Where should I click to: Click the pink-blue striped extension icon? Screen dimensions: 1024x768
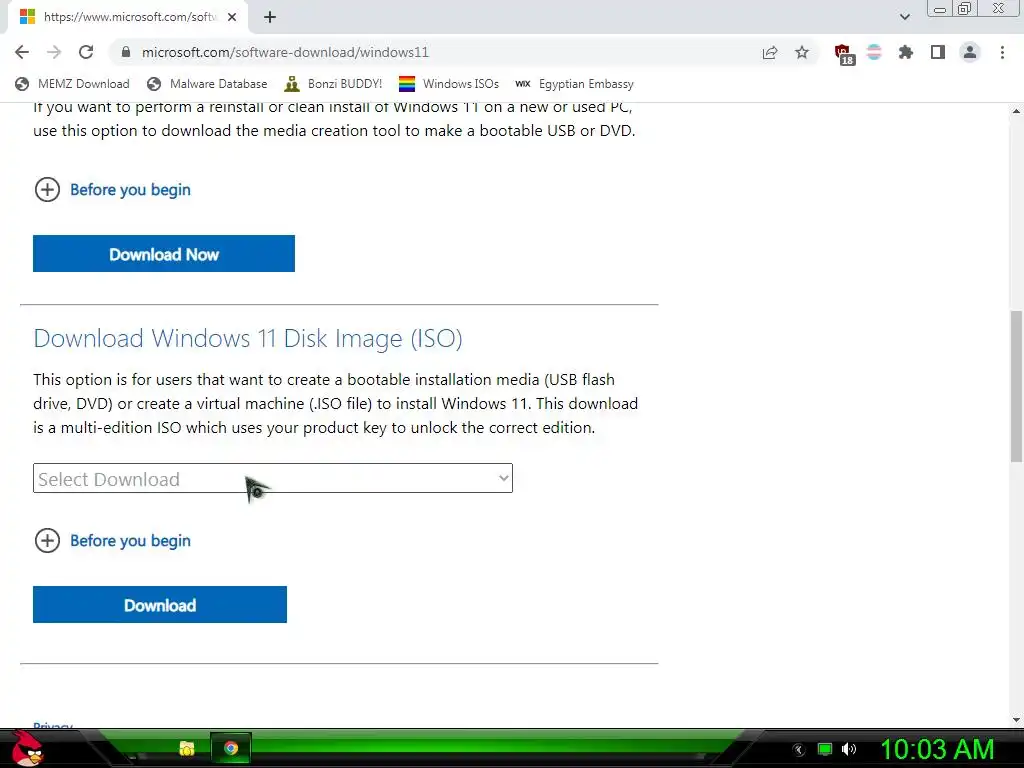[874, 52]
